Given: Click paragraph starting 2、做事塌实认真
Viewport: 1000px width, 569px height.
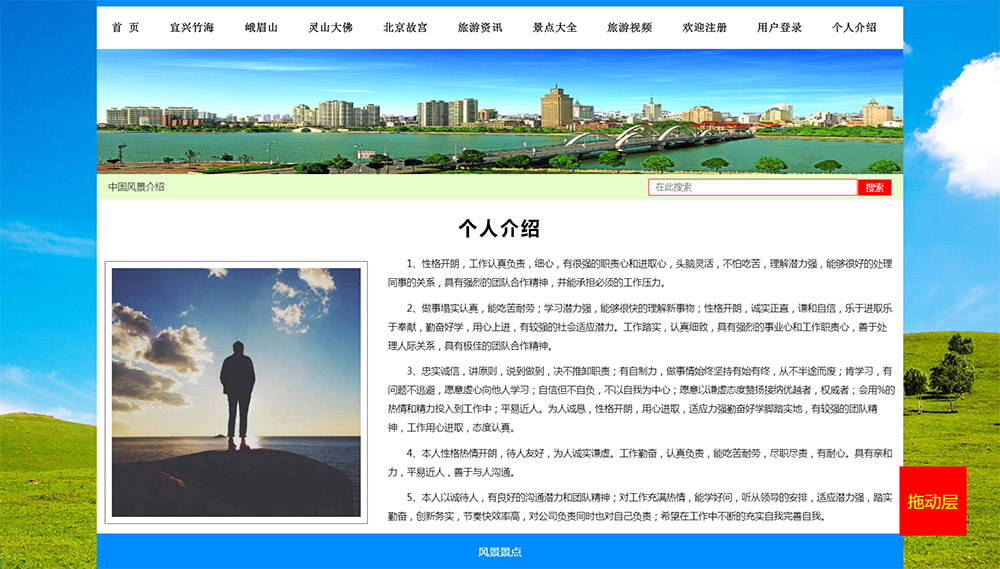Looking at the screenshot, I should [x=641, y=327].
